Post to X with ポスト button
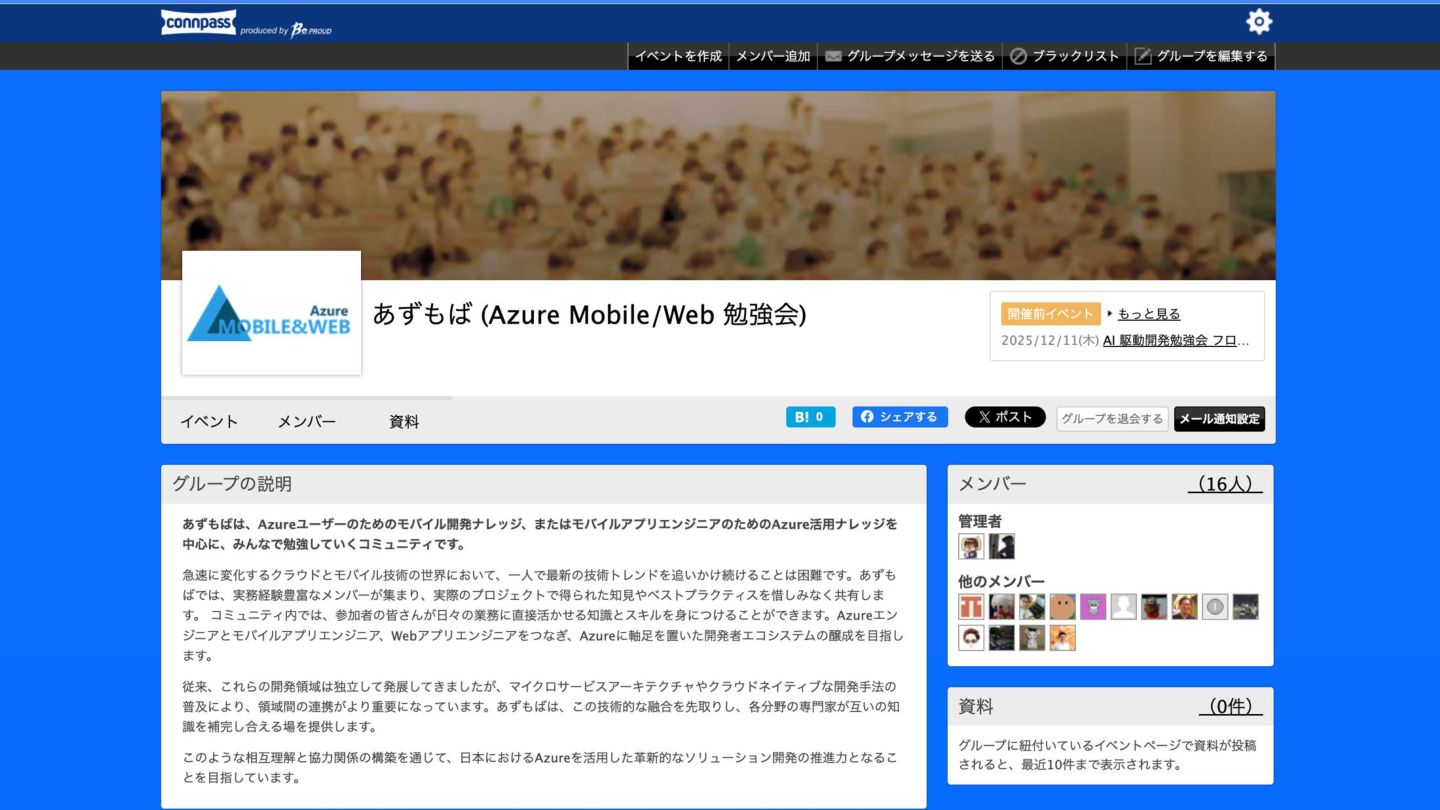 (x=1005, y=417)
